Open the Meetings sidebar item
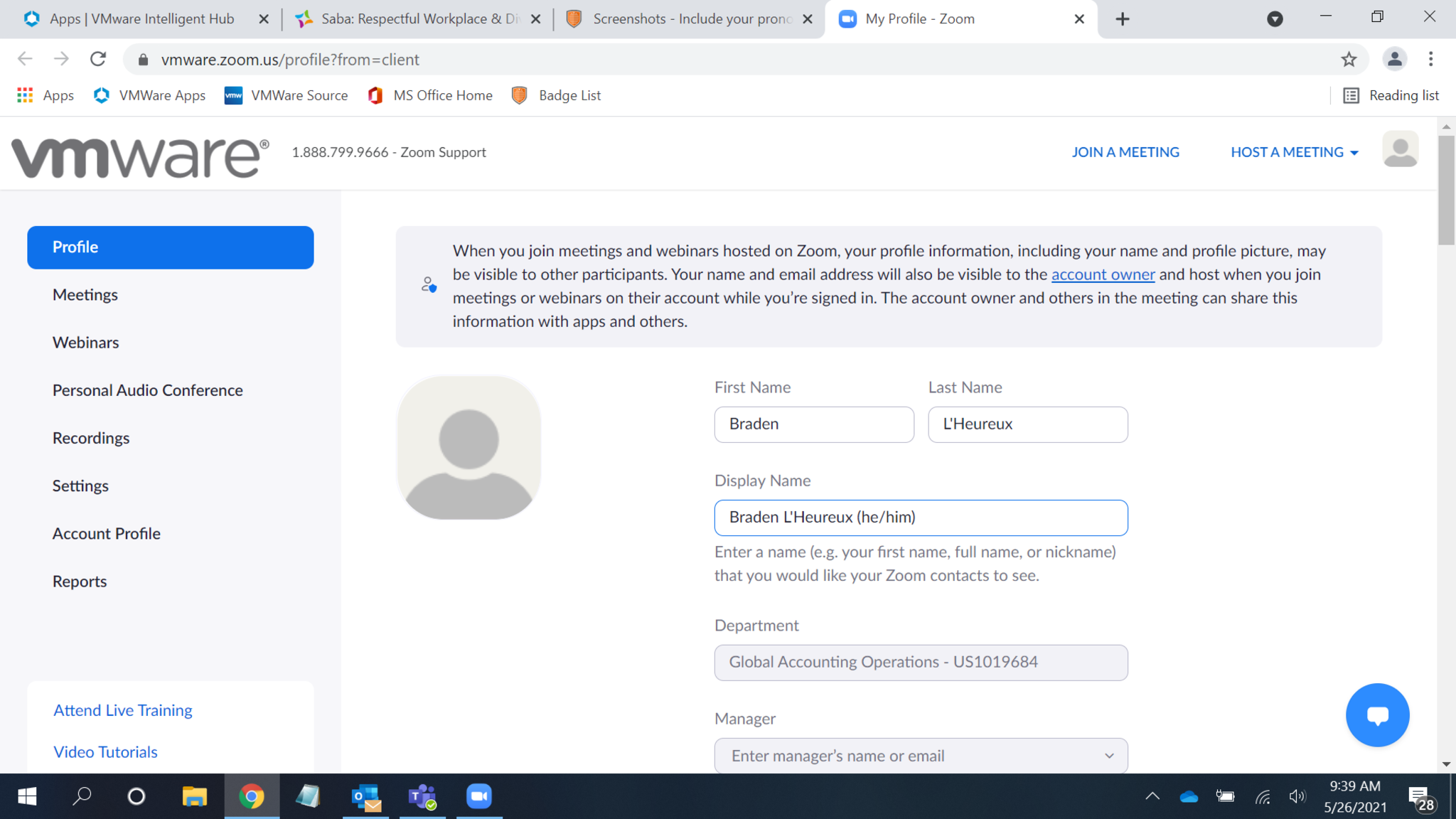The height and width of the screenshot is (819, 1456). click(85, 294)
